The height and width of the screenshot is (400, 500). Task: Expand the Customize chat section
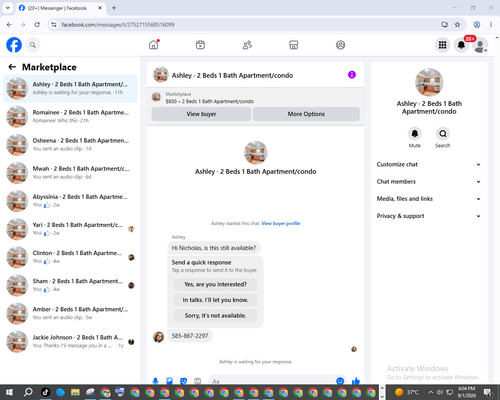[429, 164]
